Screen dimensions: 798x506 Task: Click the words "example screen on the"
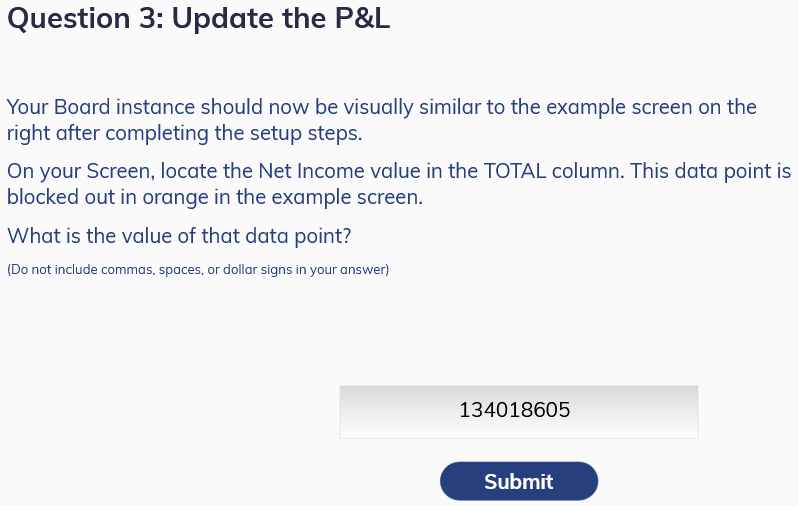651,107
